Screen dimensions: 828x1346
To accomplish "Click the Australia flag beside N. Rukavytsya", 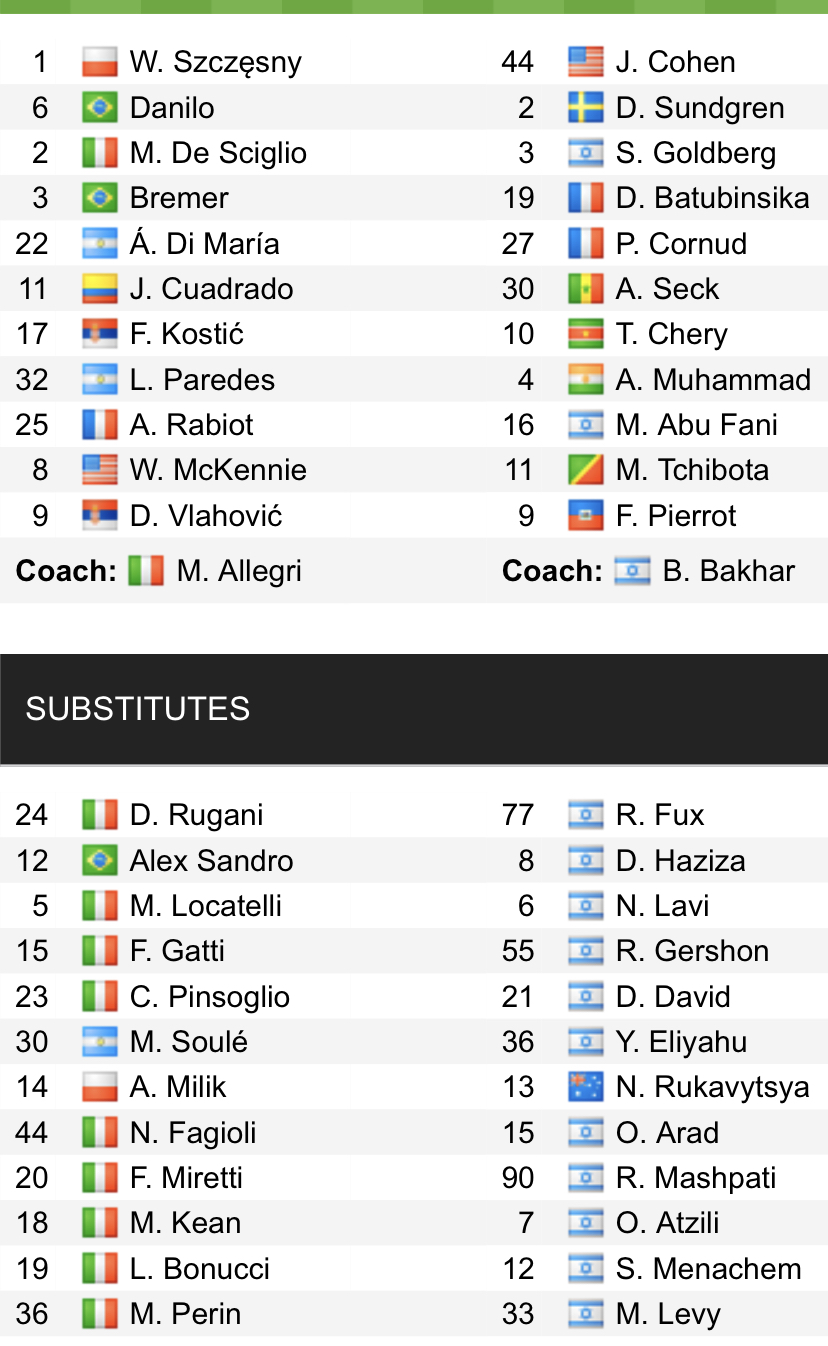I will click(x=585, y=1087).
